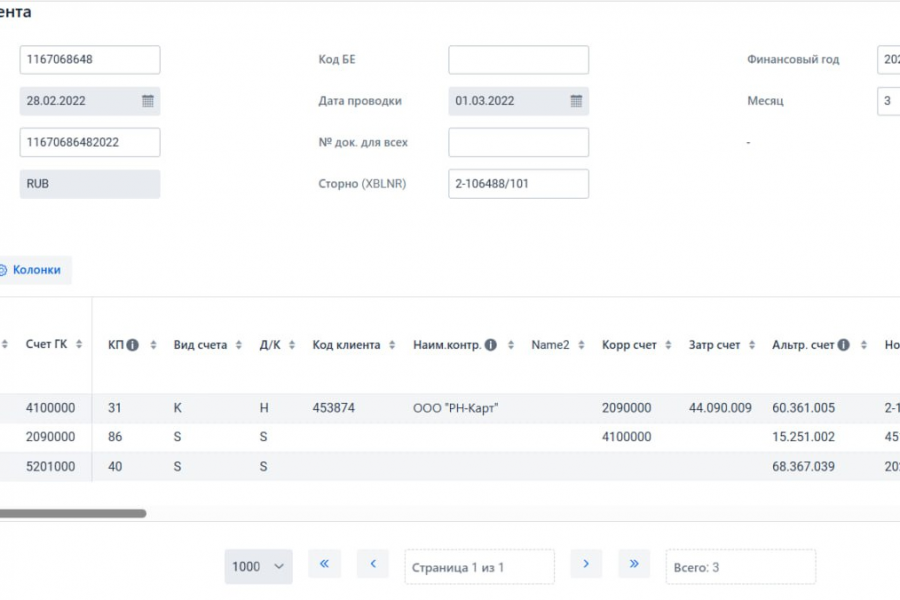Go to the next page
Image resolution: width=900 pixels, height=600 pixels.
[x=586, y=564]
